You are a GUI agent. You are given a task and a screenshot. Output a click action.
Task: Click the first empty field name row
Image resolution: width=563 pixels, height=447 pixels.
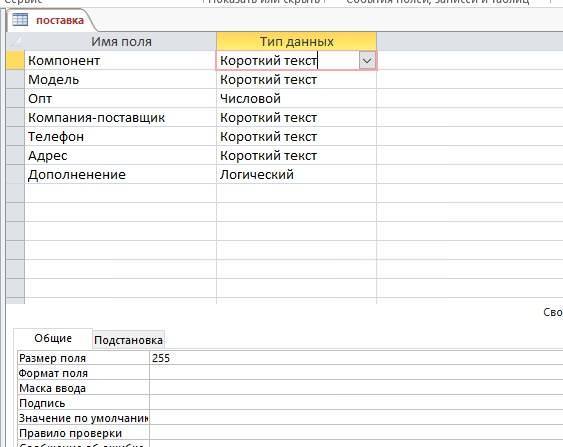point(121,194)
